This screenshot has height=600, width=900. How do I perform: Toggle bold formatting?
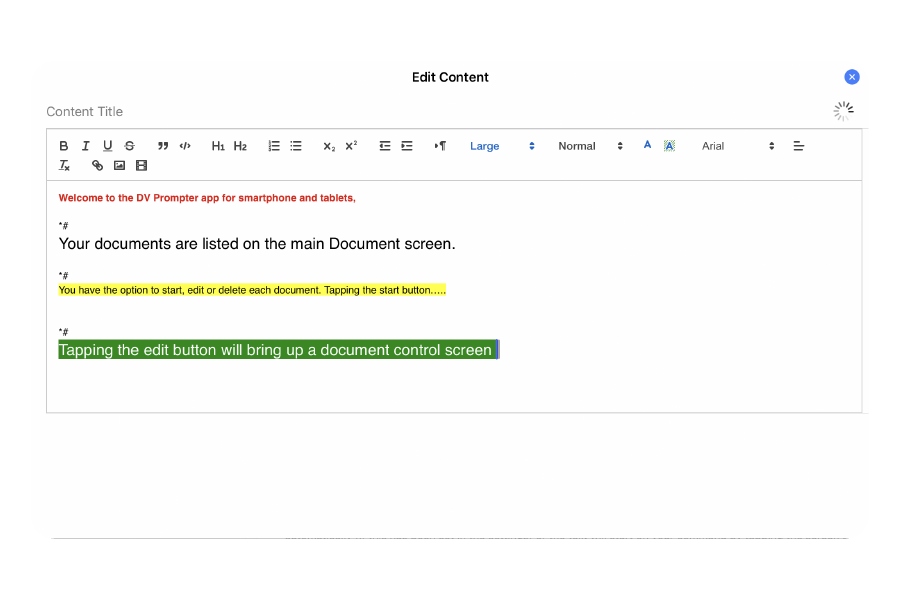point(64,146)
